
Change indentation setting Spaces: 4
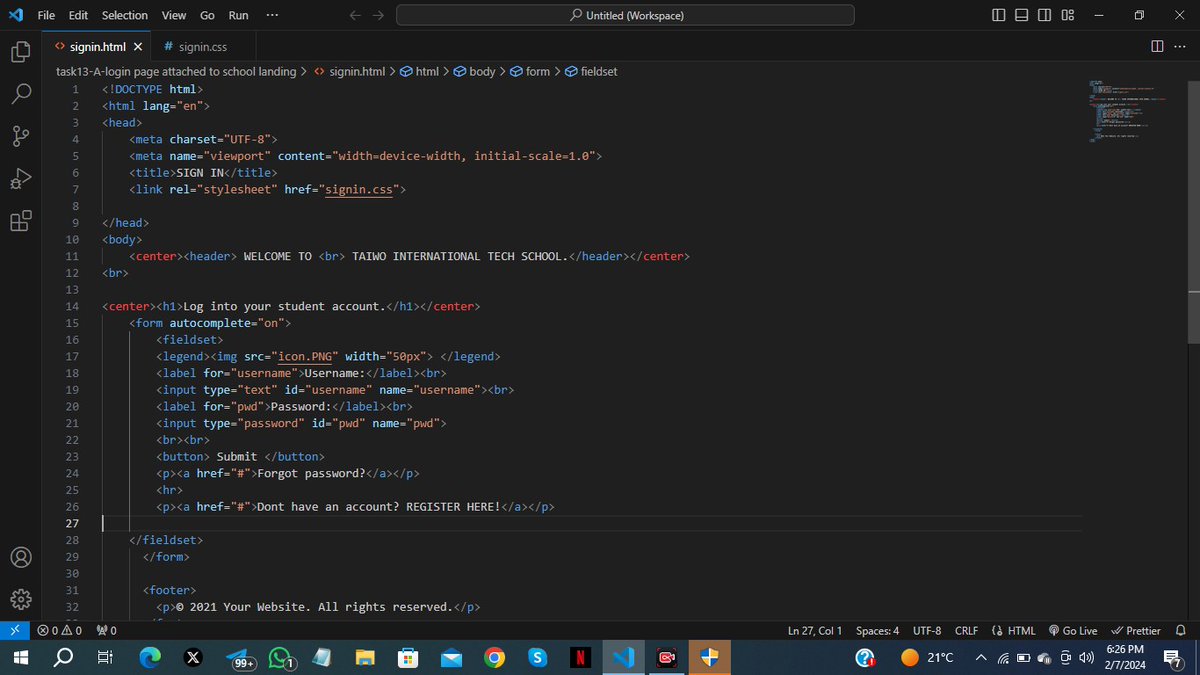[877, 631]
